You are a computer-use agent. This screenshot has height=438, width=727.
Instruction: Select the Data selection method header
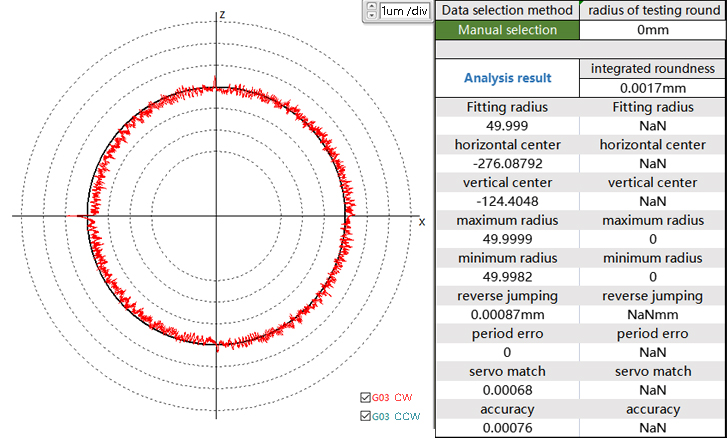coord(508,10)
